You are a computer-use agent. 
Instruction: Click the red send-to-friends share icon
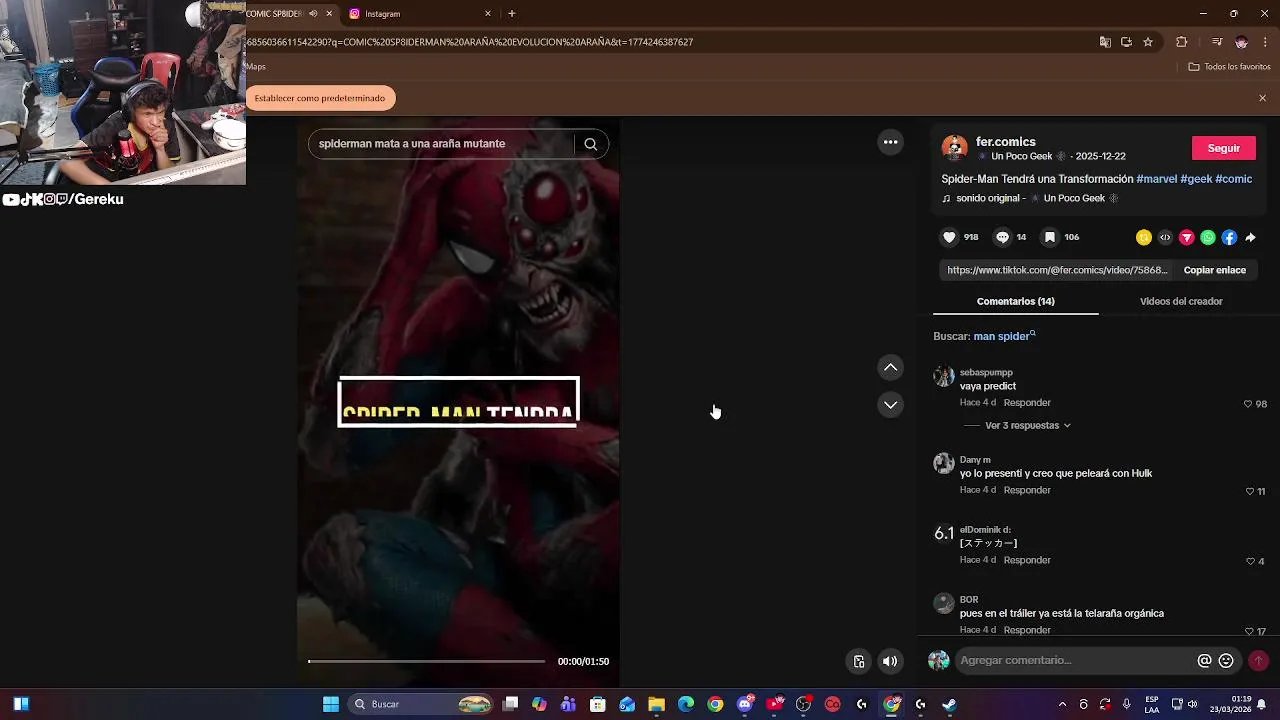pos(1187,237)
